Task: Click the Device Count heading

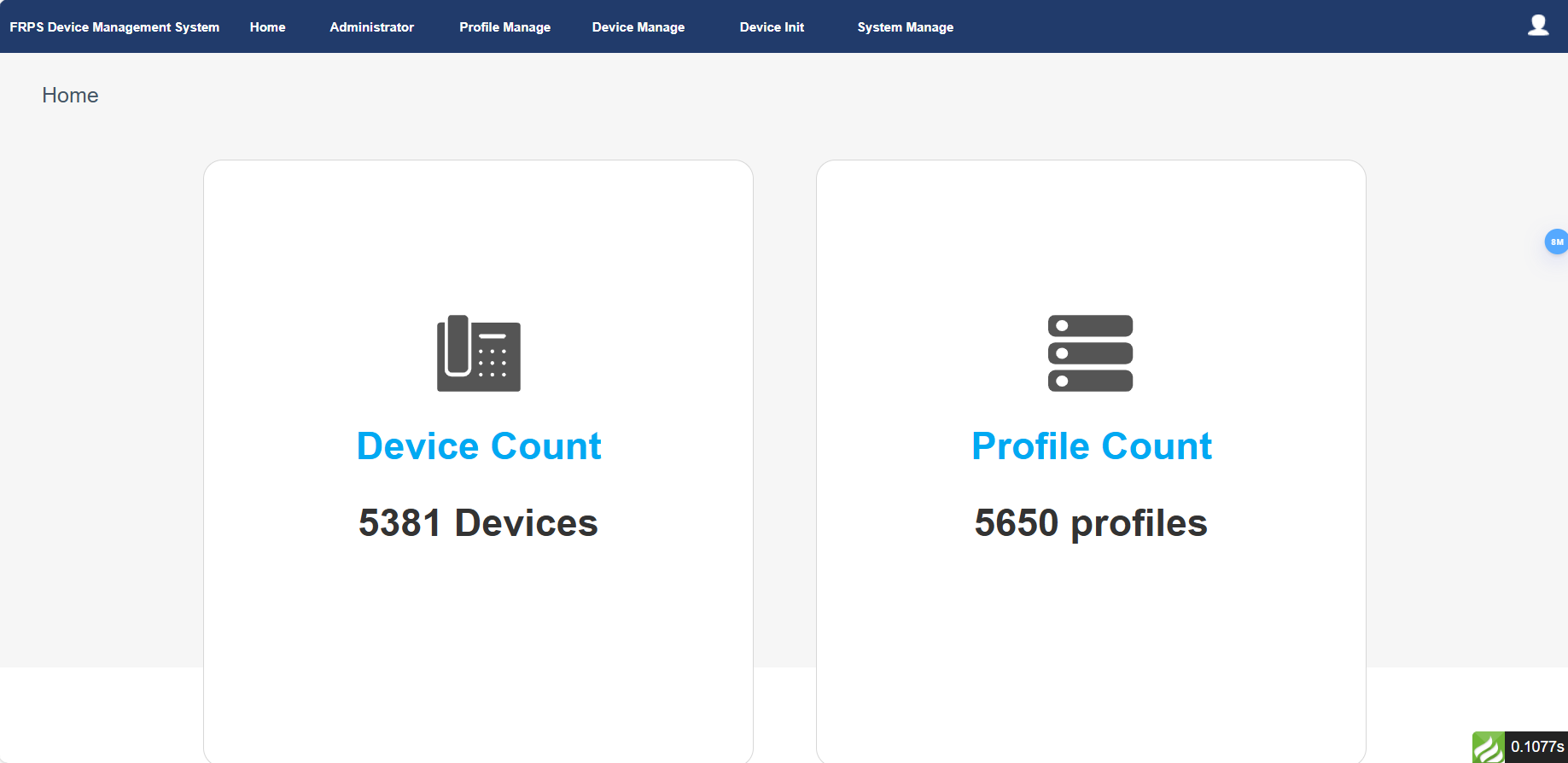Action: 479,446
